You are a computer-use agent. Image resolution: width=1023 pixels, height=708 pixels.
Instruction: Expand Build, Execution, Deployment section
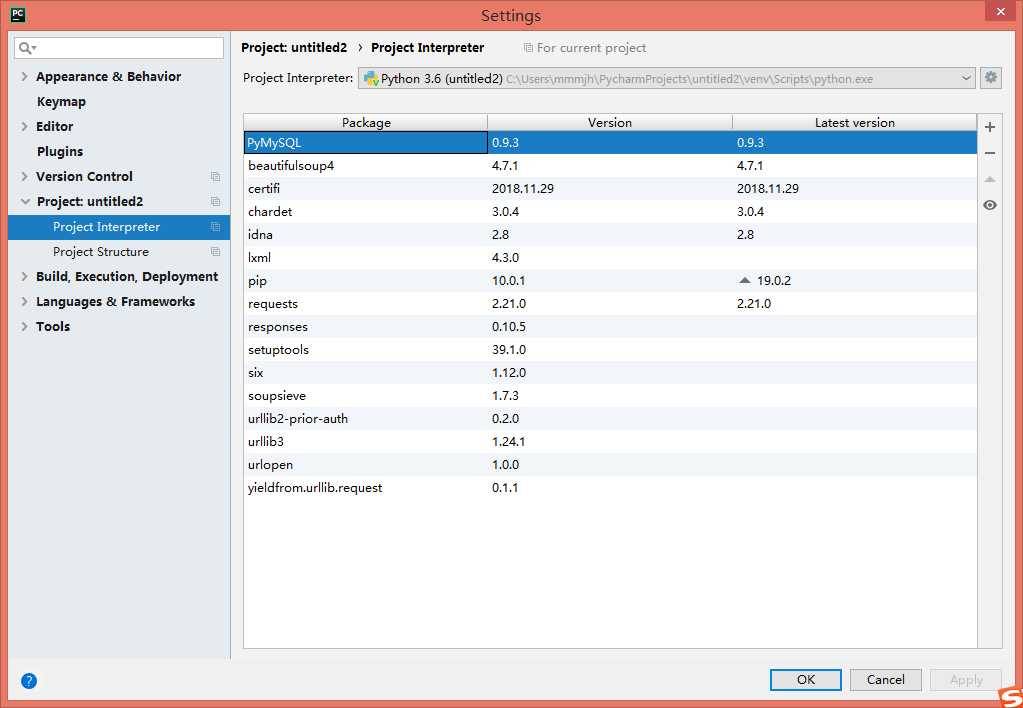click(x=24, y=277)
